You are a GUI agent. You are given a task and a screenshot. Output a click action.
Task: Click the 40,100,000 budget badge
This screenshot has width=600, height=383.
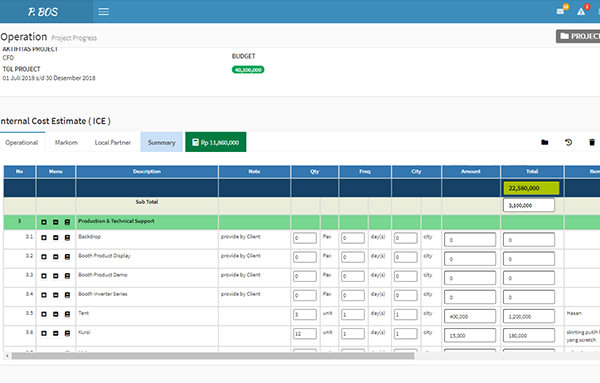[x=248, y=70]
